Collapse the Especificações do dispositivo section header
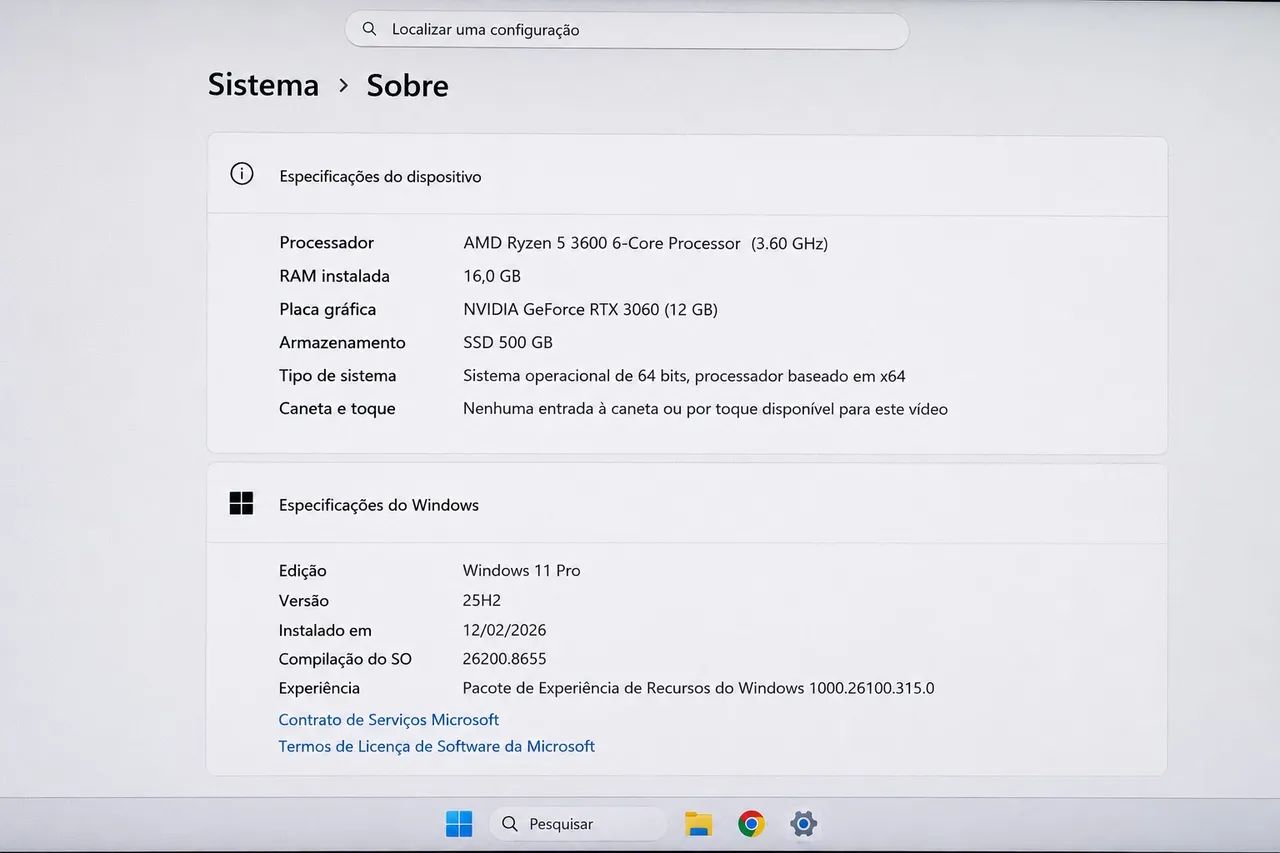Screen dimensions: 1280x853 687,176
